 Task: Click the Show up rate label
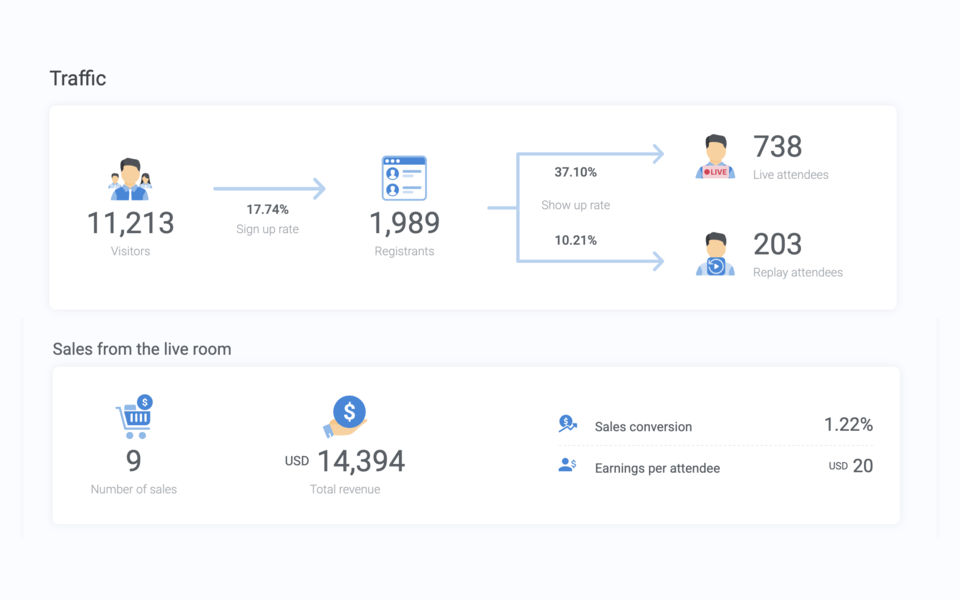click(x=576, y=205)
